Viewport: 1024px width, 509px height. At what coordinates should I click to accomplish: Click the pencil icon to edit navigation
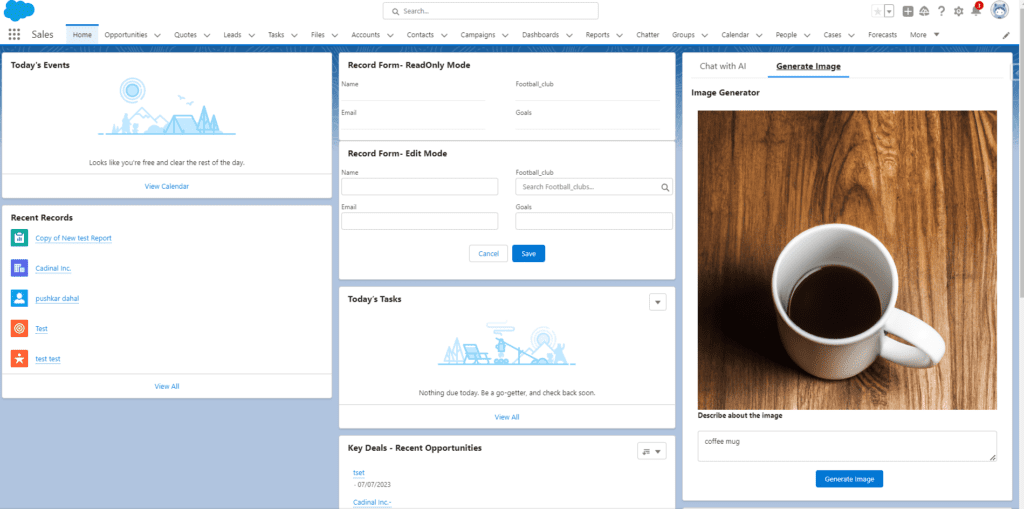[x=1006, y=35]
